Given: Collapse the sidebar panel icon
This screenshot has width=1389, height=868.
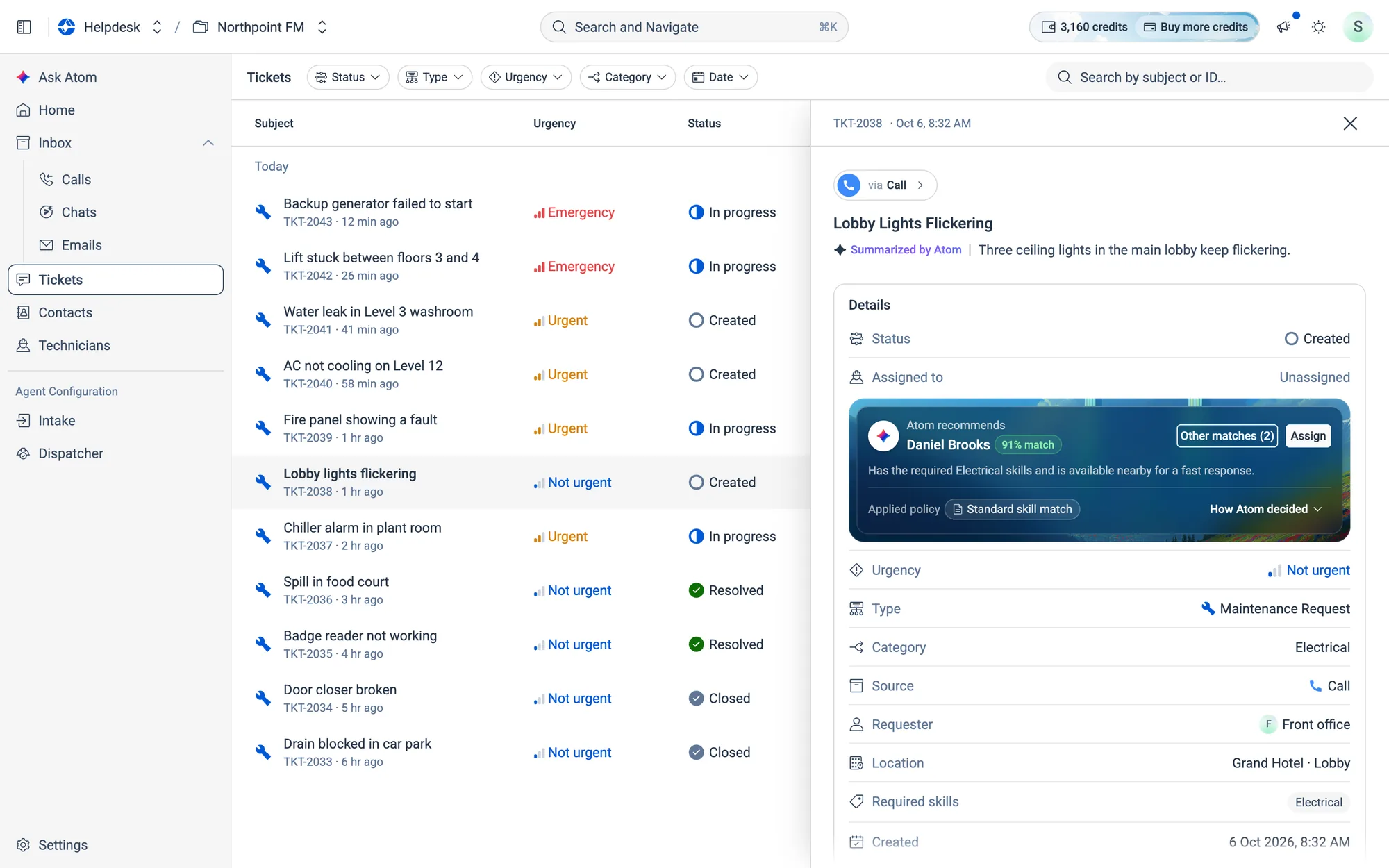Looking at the screenshot, I should [x=24, y=27].
